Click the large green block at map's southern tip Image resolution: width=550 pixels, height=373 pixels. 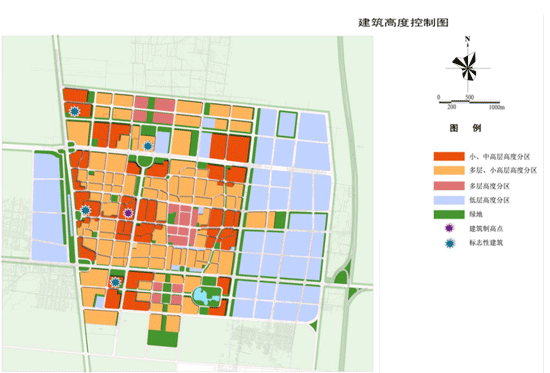tap(162, 338)
